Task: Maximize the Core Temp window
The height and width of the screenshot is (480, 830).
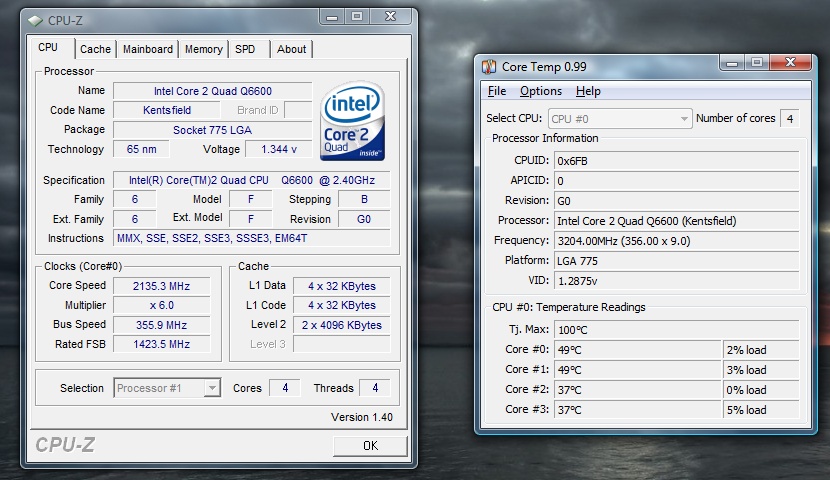Action: point(757,63)
